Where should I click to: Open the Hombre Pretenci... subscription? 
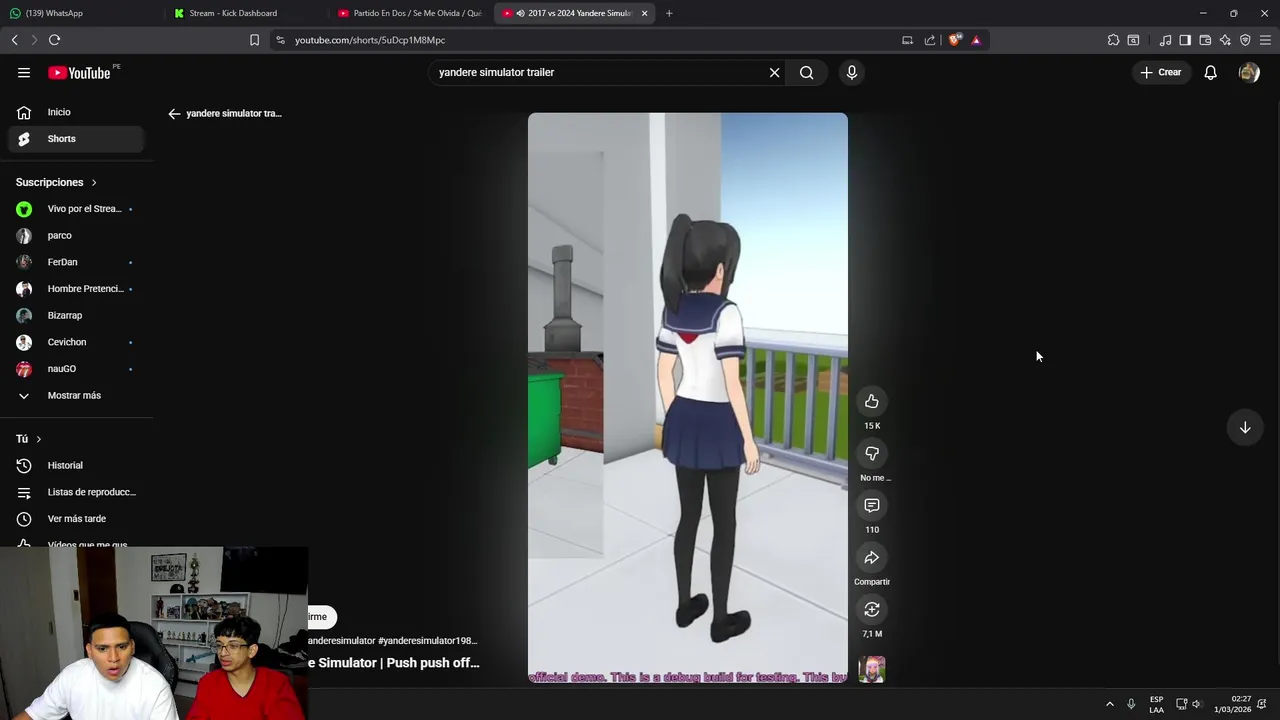coord(77,289)
